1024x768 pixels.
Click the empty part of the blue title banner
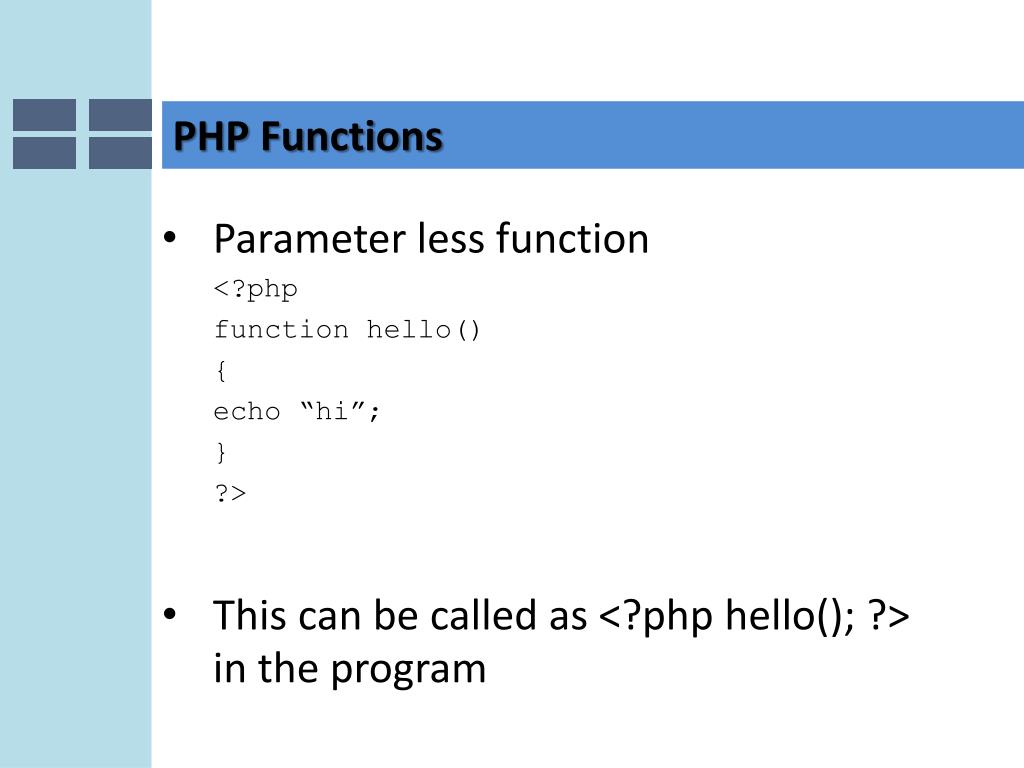pyautogui.click(x=731, y=135)
